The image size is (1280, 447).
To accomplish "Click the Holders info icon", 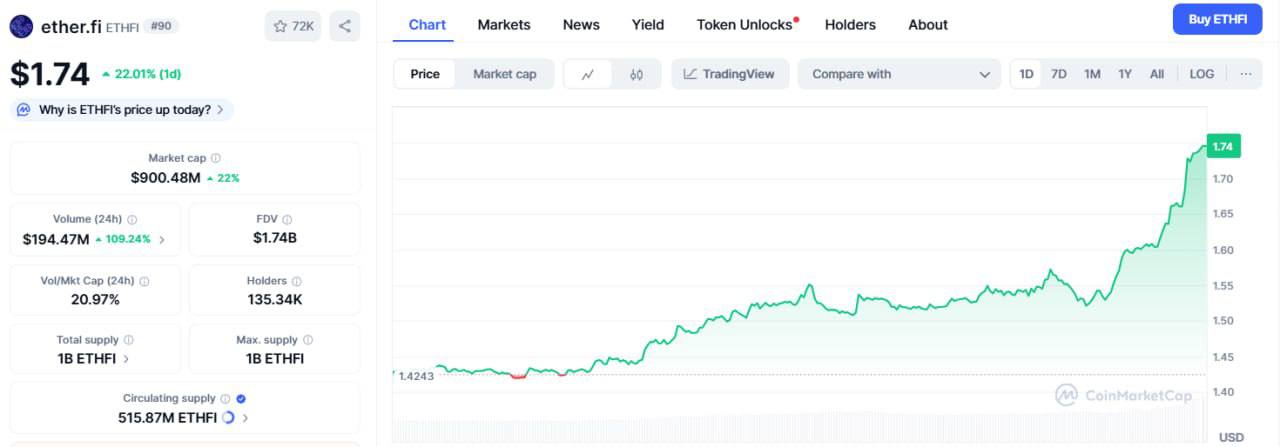I will pos(296,281).
